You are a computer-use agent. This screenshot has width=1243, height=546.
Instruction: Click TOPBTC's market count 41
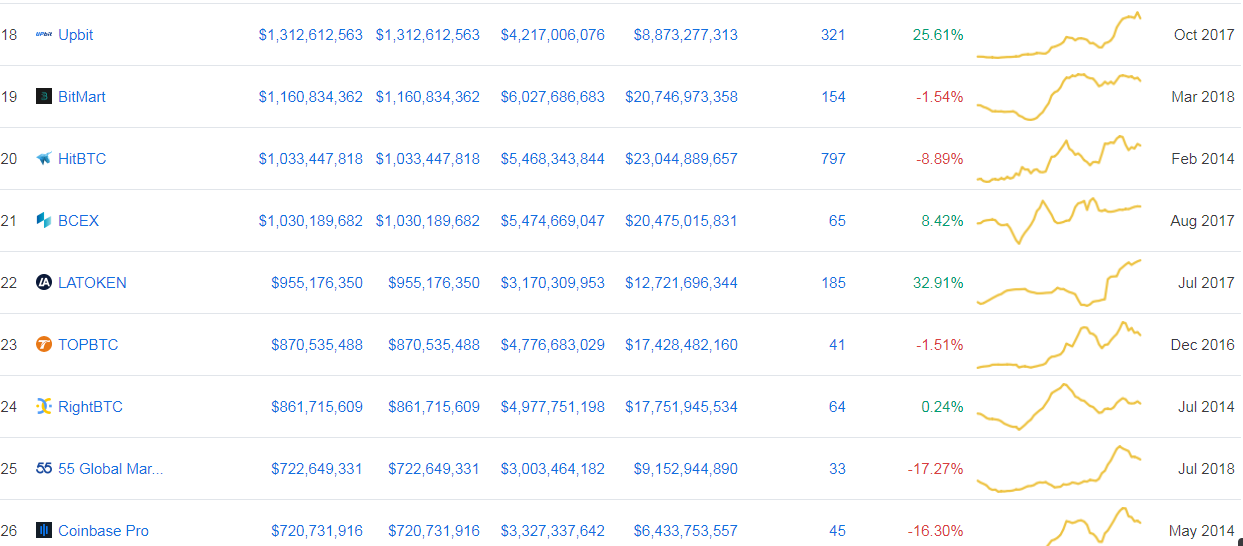click(837, 345)
